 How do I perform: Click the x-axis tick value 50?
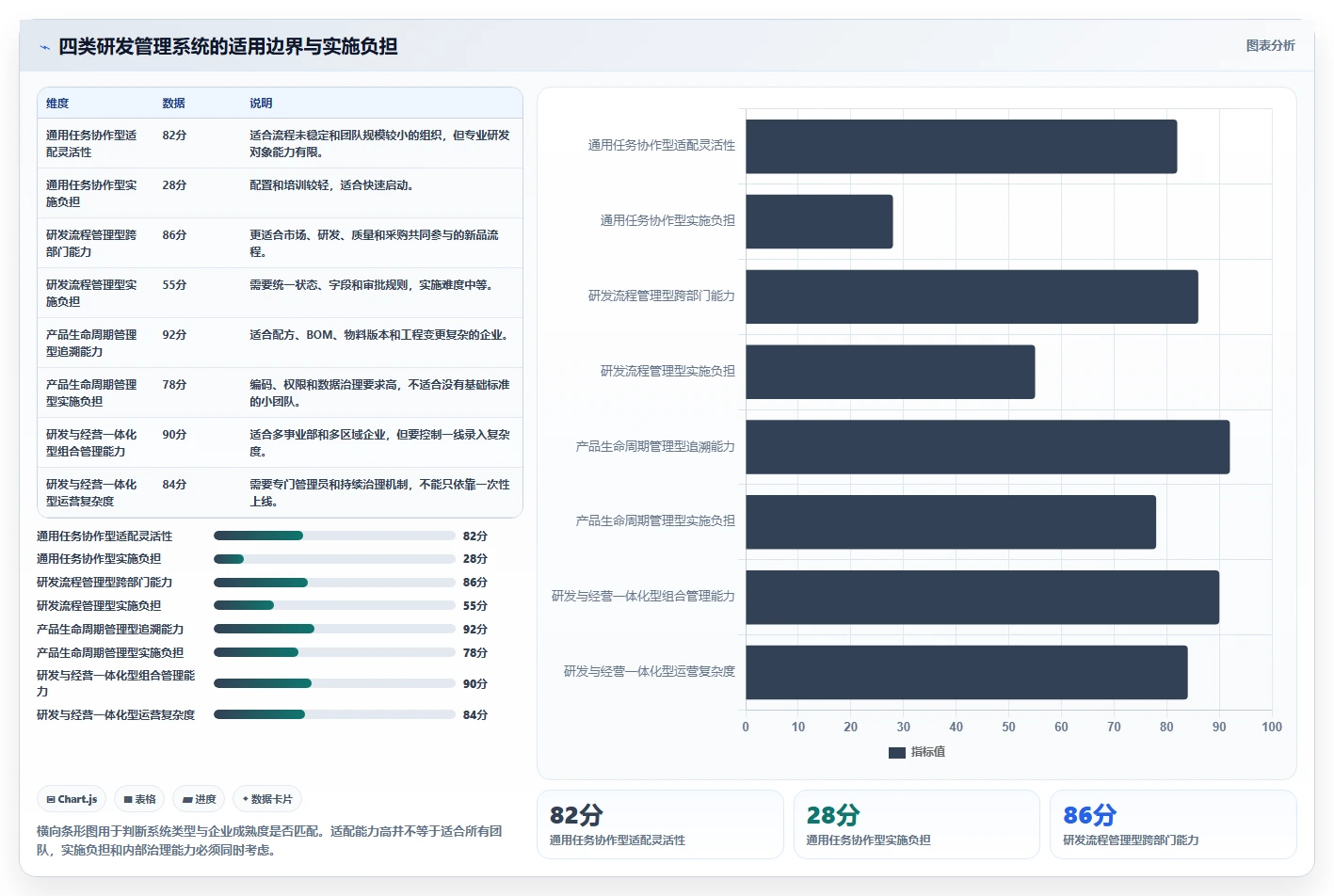1008,727
